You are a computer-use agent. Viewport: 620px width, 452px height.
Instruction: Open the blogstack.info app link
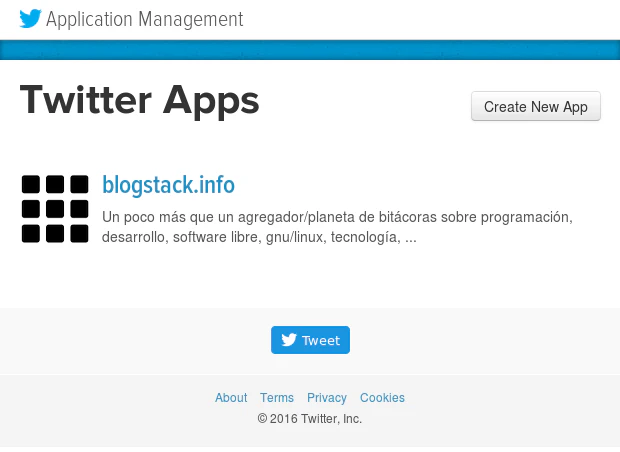point(168,185)
